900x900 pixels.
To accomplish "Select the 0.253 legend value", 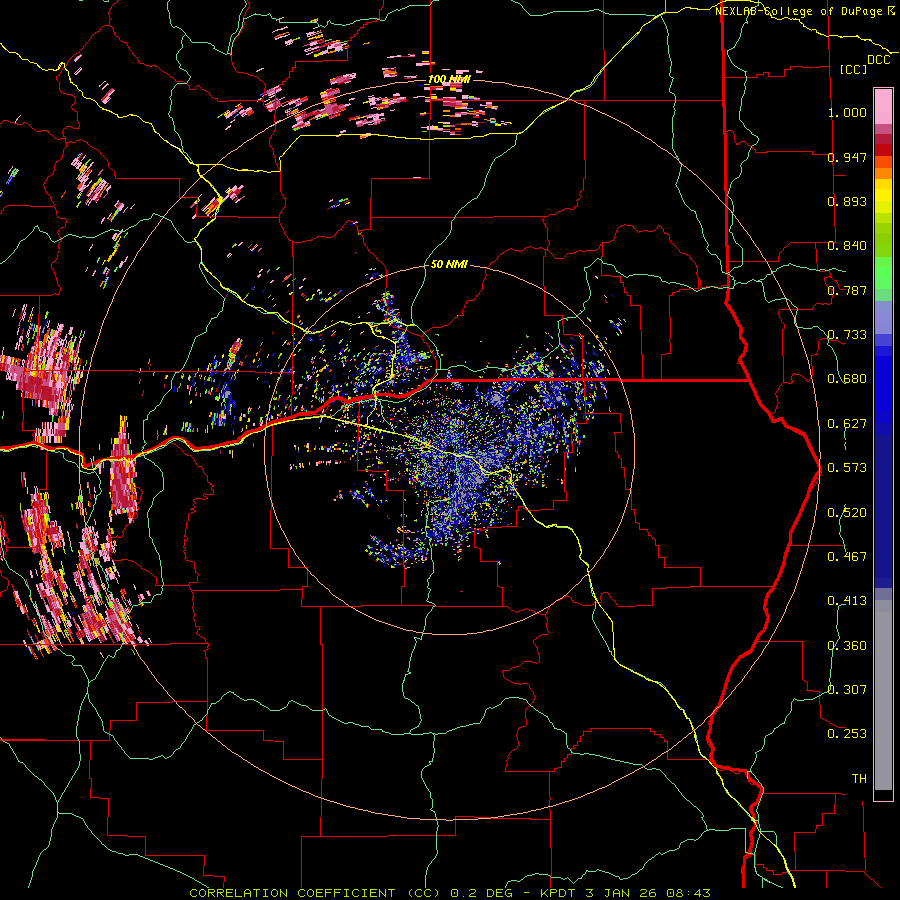I will [847, 734].
